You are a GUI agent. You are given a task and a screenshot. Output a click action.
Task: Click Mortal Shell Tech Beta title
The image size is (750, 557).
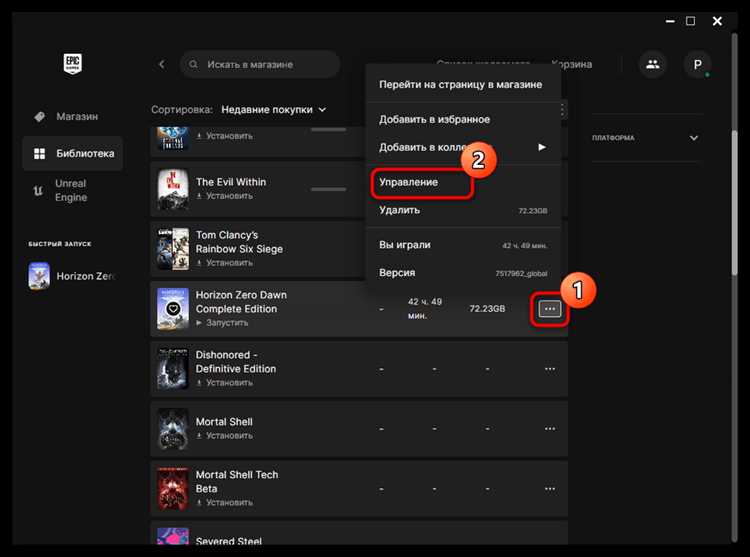click(x=237, y=482)
